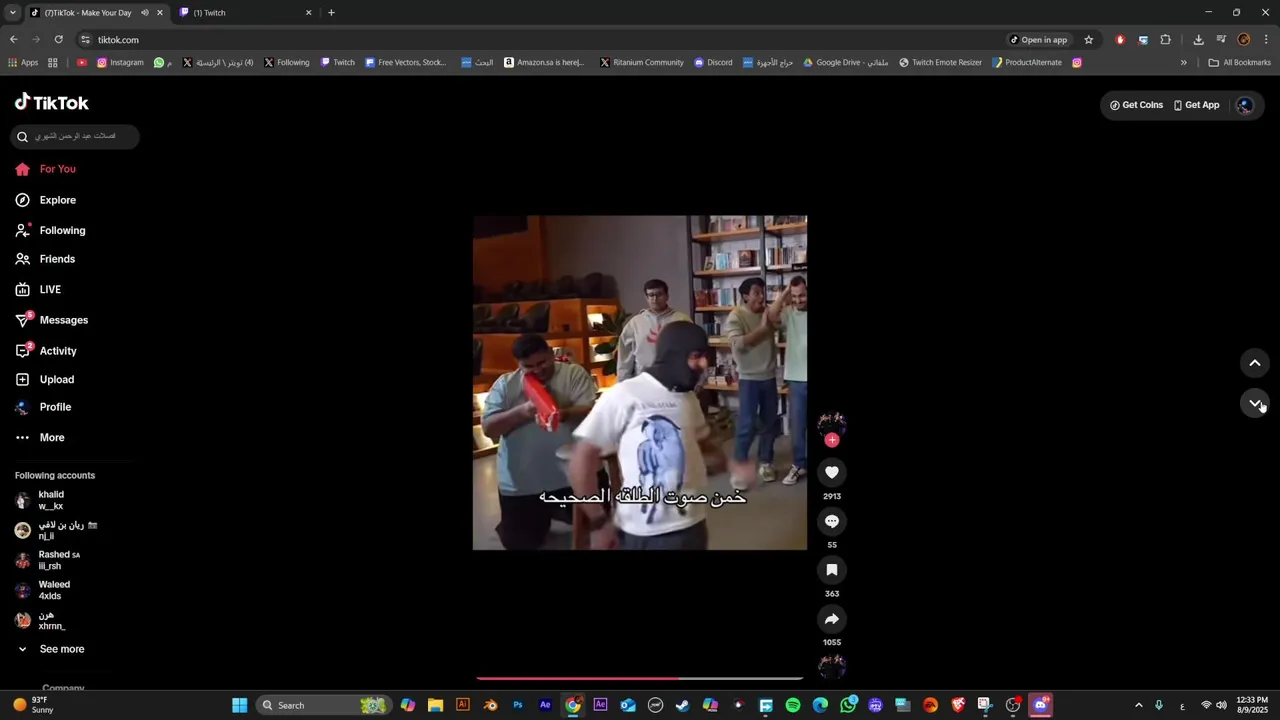Switch to the Twitch browser tab
This screenshot has width=1280, height=720.
(246, 13)
